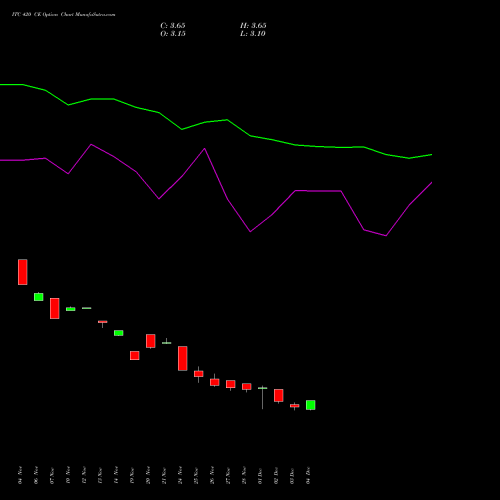The width and height of the screenshot is (500, 500).
Task: Click the red candle for 02 Dec
Action: pyautogui.click(x=279, y=395)
